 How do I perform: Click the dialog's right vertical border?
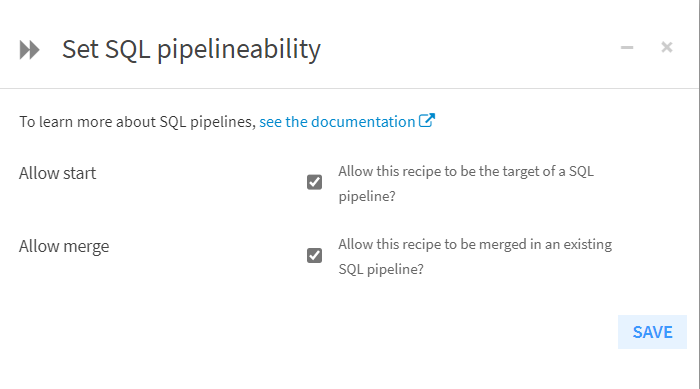[699, 194]
